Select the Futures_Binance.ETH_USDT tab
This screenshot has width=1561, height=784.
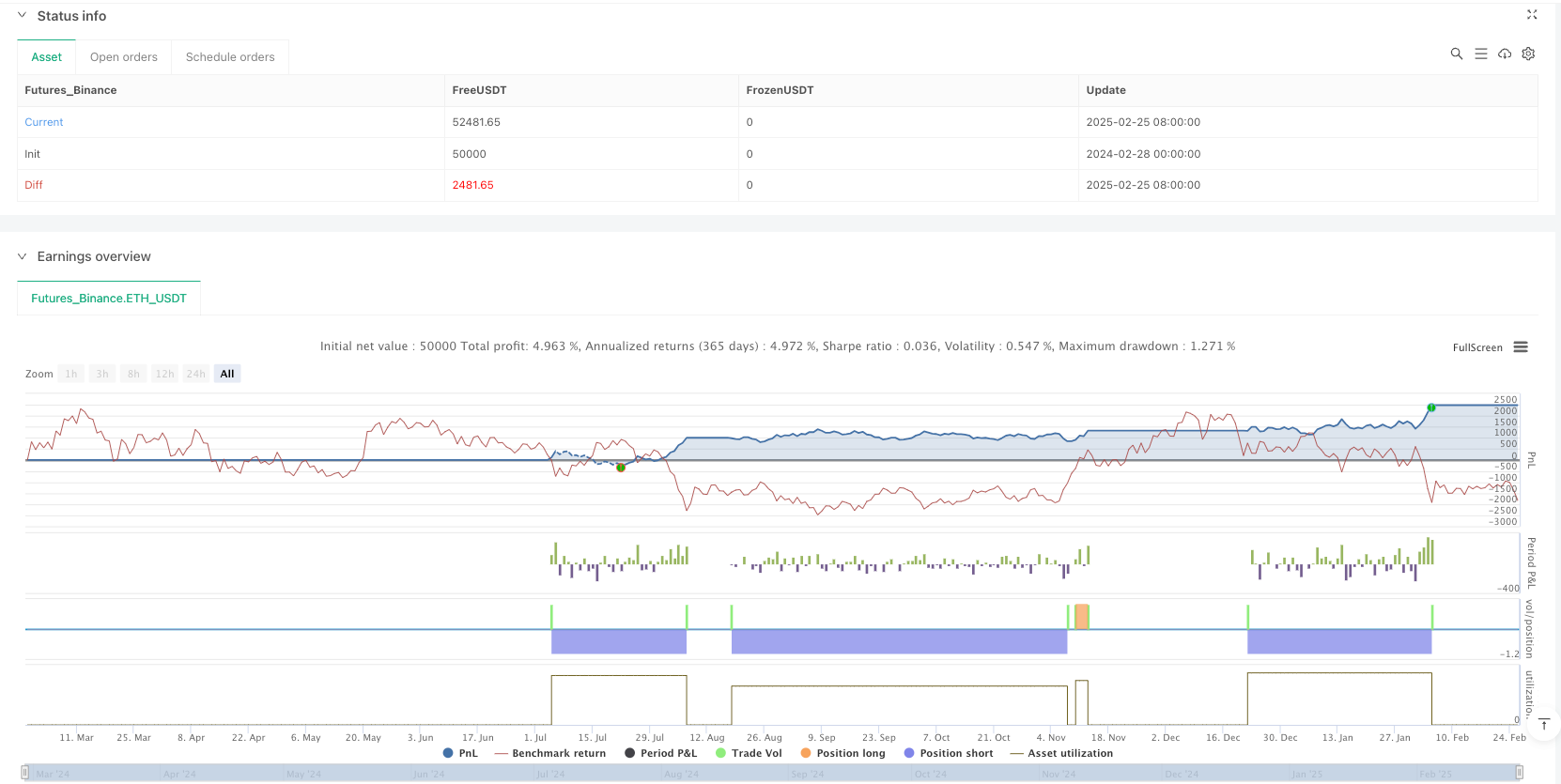(x=109, y=299)
